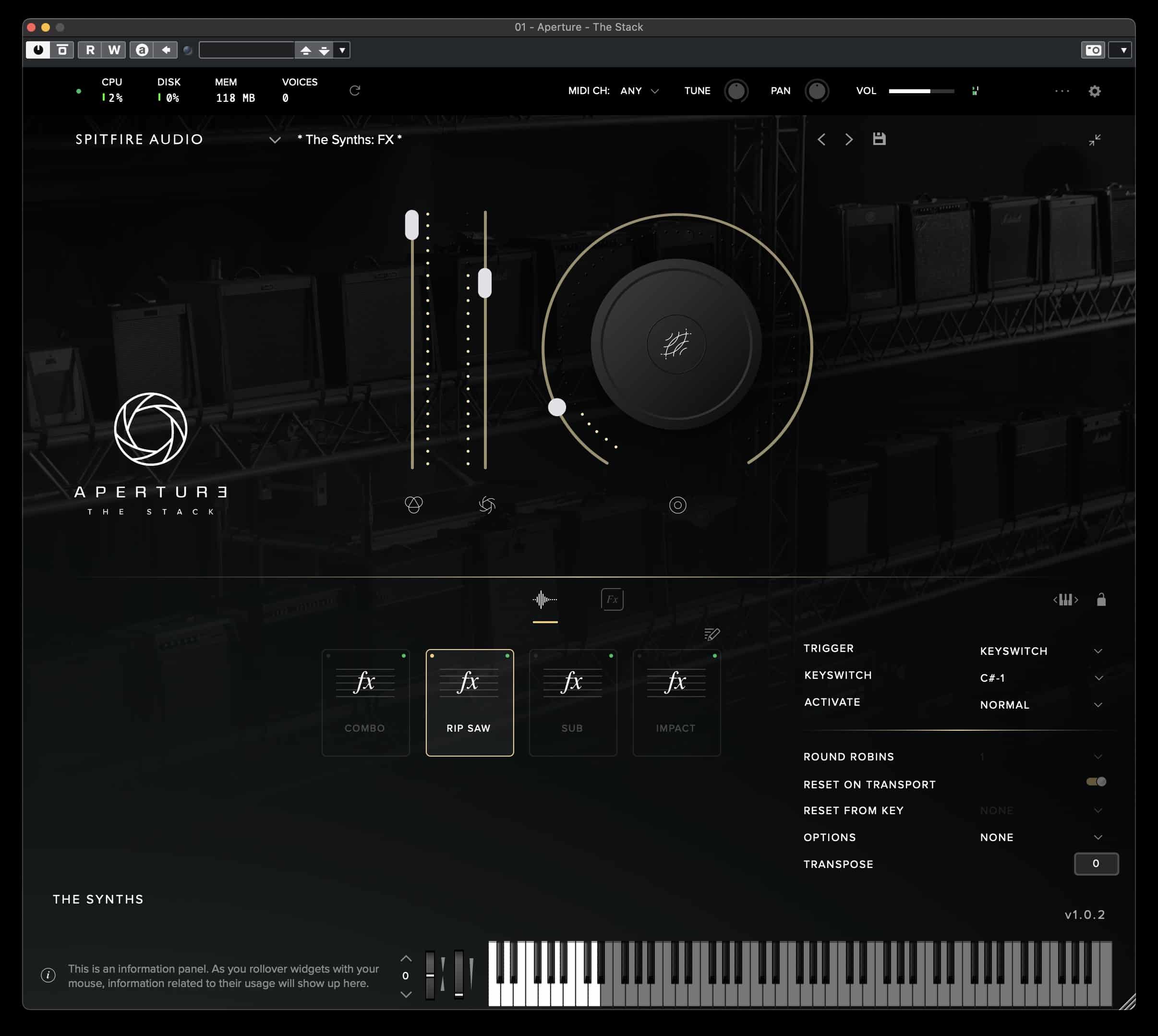The image size is (1158, 1036).
Task: Click the keyboard range icon
Action: (x=1065, y=600)
